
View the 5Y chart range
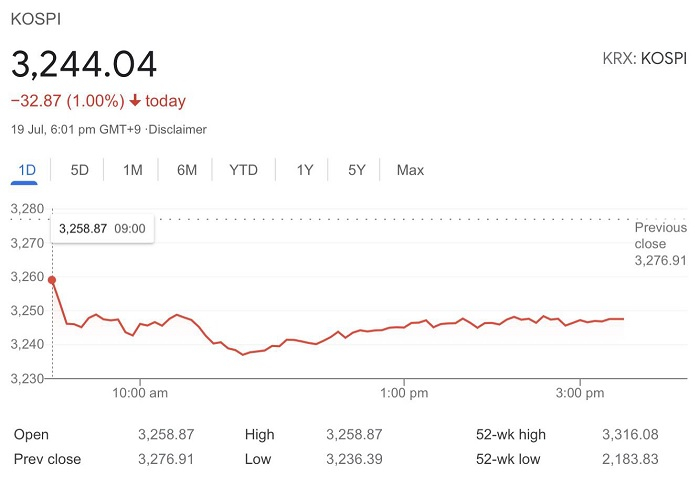pos(357,170)
